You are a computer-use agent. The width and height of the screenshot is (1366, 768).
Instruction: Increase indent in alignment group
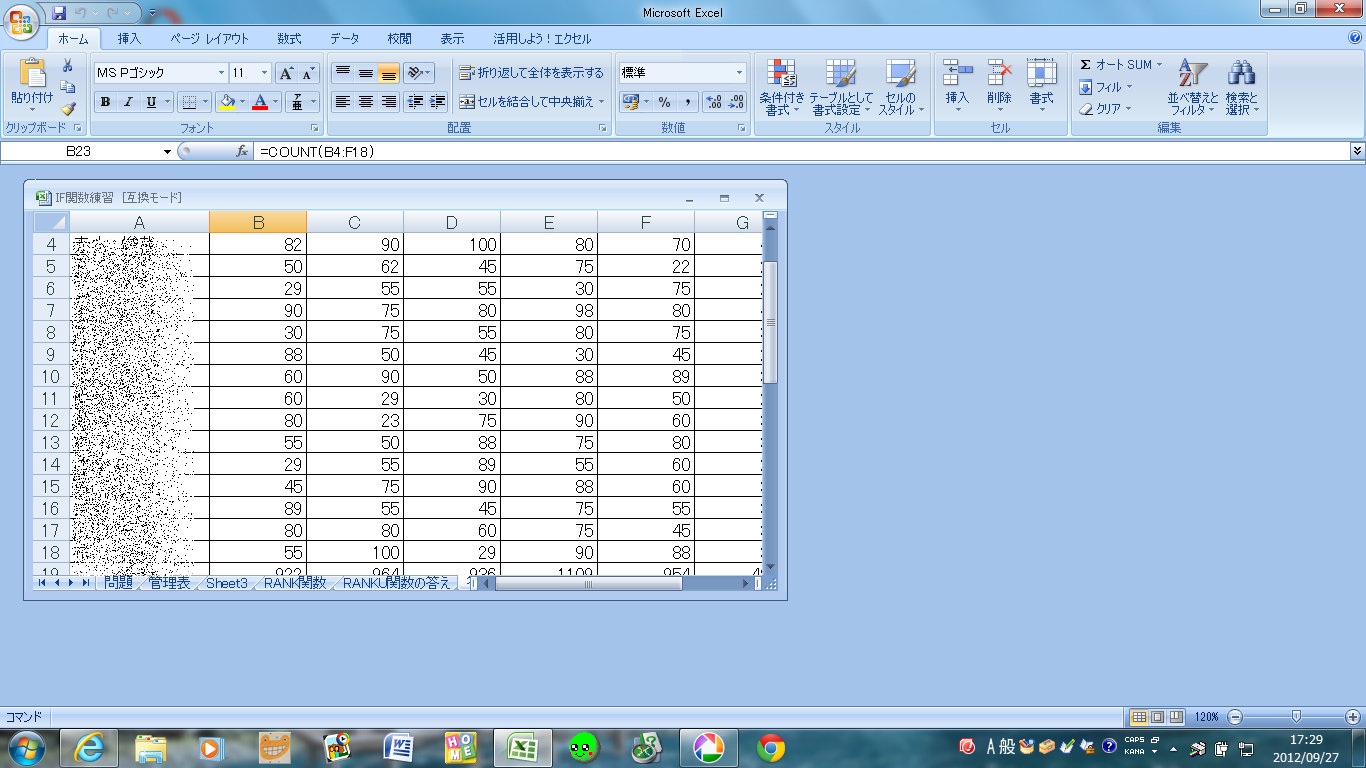click(437, 102)
